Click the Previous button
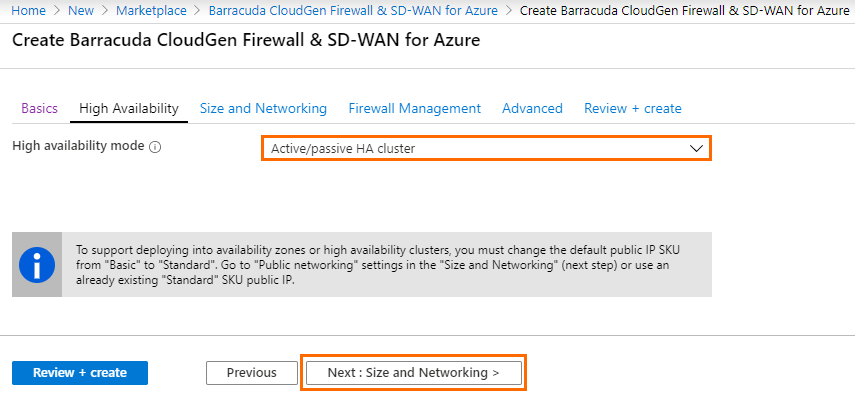Image resolution: width=855 pixels, height=414 pixels. (x=252, y=373)
